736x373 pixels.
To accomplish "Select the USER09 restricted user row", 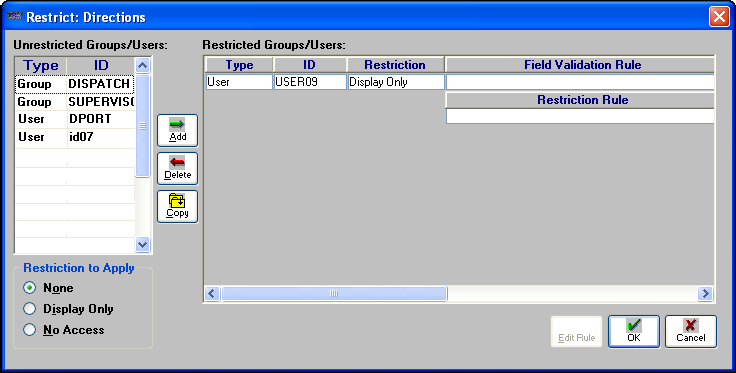I will [325, 82].
